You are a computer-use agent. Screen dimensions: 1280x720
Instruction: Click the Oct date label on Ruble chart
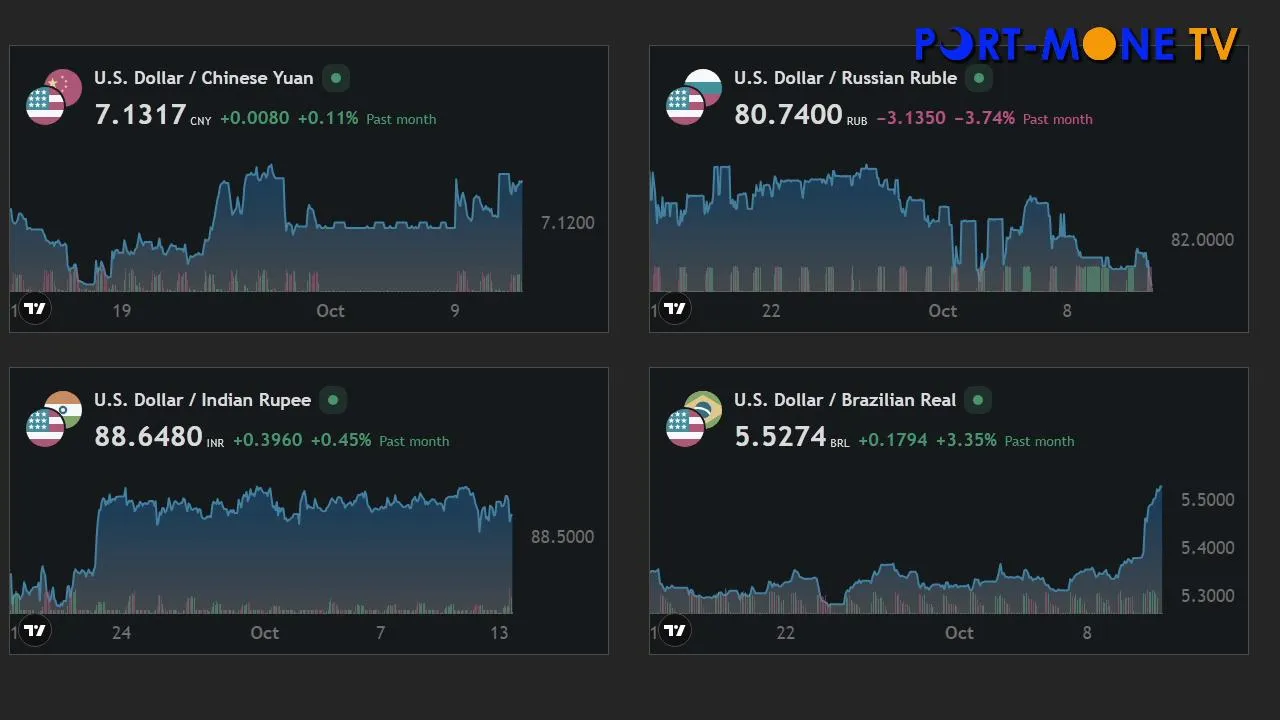[x=942, y=311]
